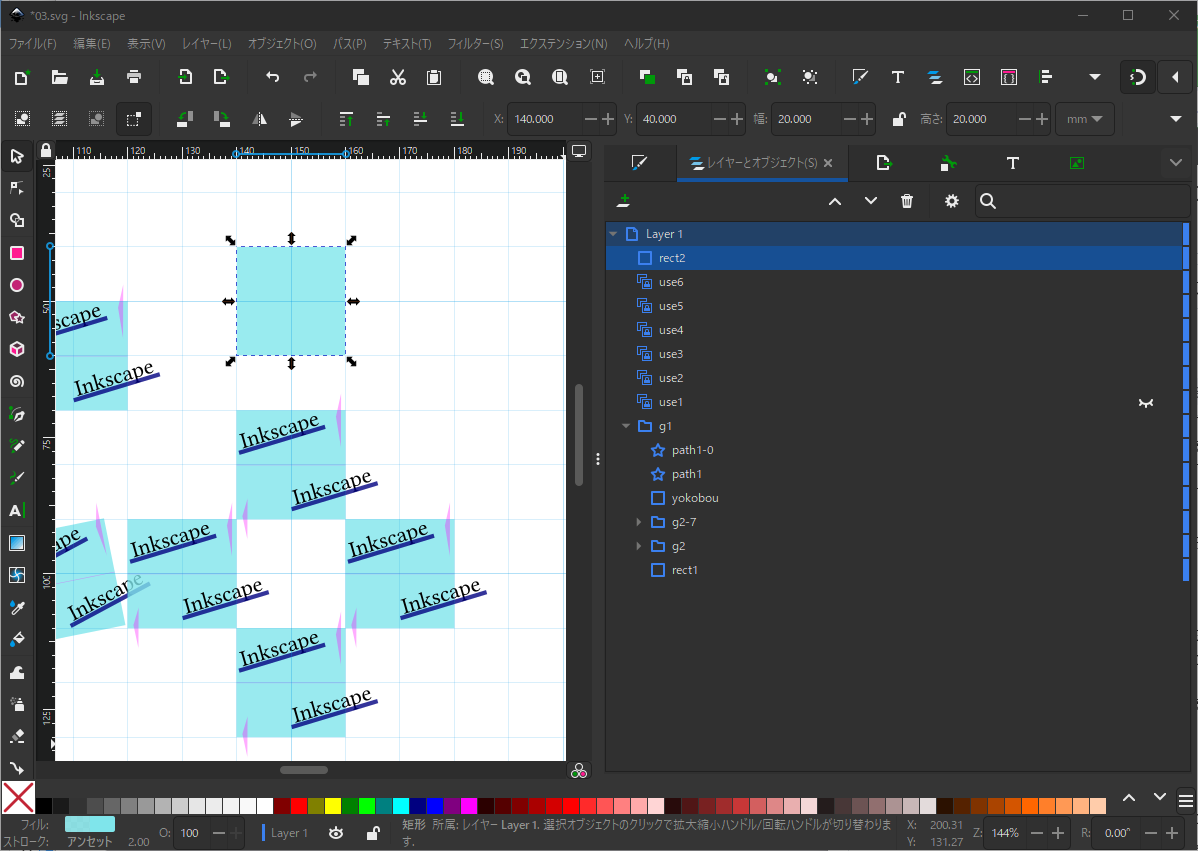Open the フィルター(S) menu
Viewport: 1198px width, 851px height.
(x=475, y=44)
